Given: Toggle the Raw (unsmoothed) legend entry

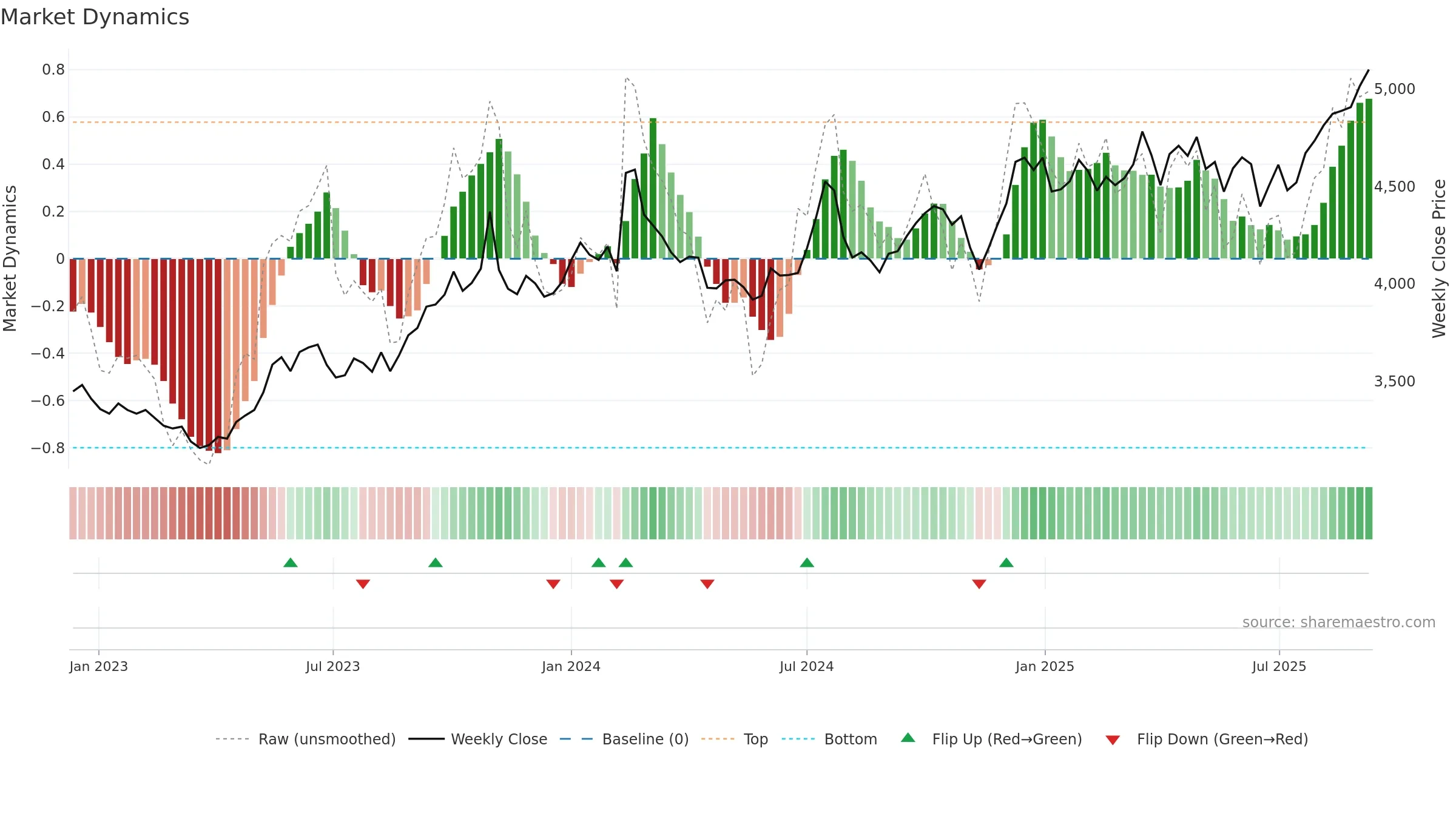Looking at the screenshot, I should tap(306, 739).
